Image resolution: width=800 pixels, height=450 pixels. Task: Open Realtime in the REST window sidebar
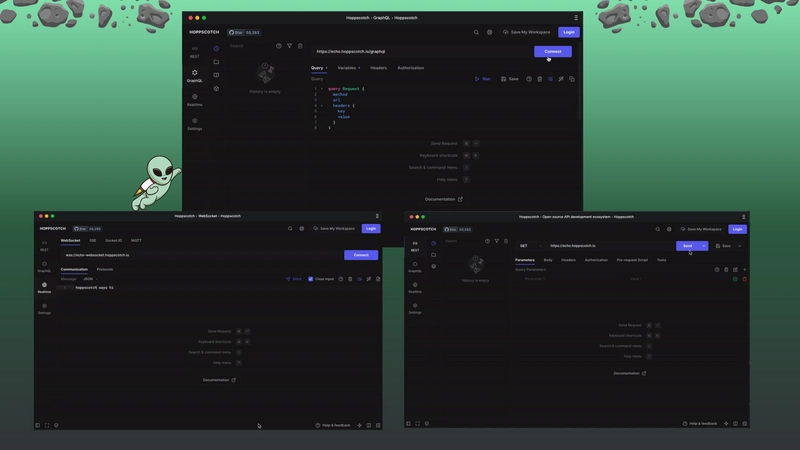415,288
